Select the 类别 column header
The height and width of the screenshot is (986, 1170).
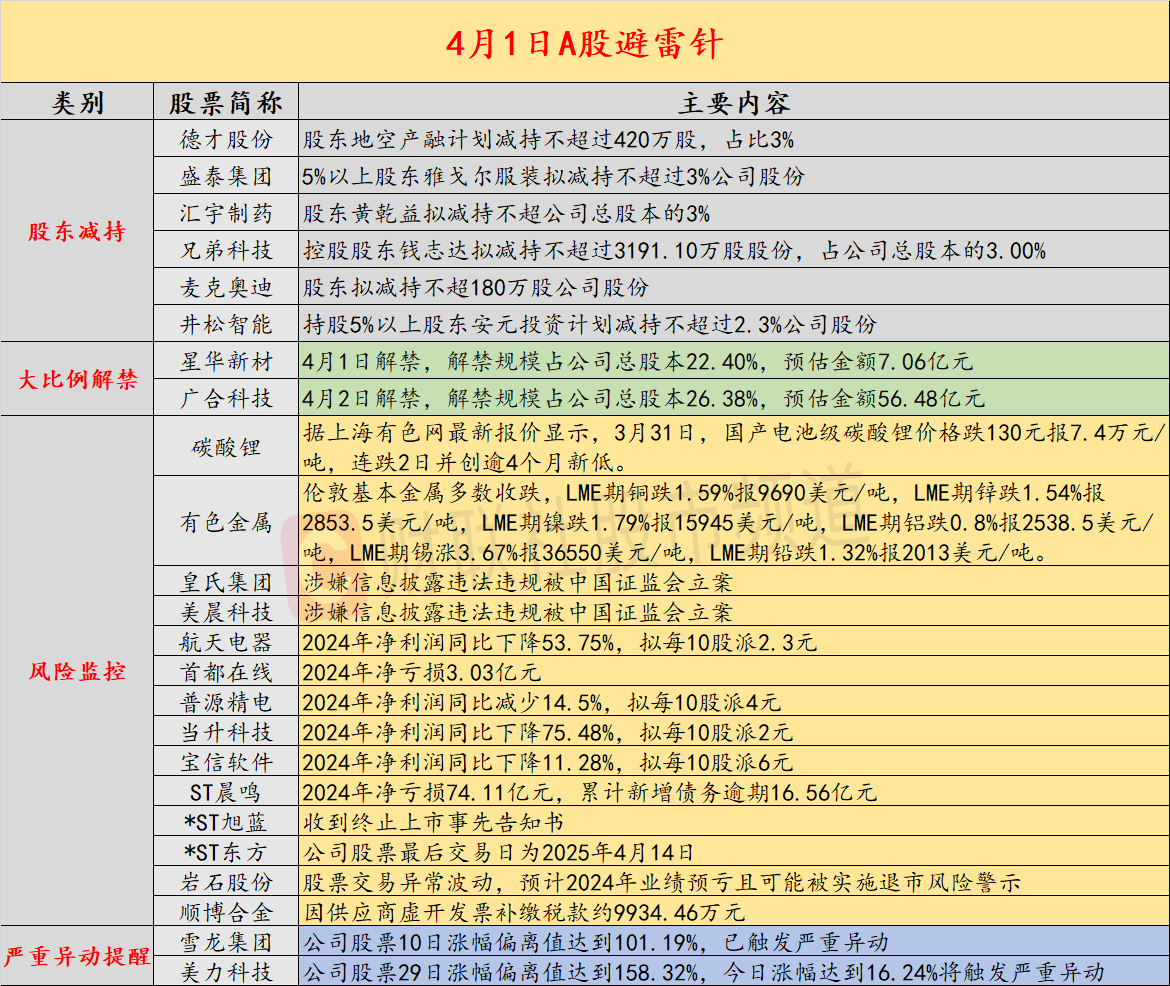[x=77, y=103]
